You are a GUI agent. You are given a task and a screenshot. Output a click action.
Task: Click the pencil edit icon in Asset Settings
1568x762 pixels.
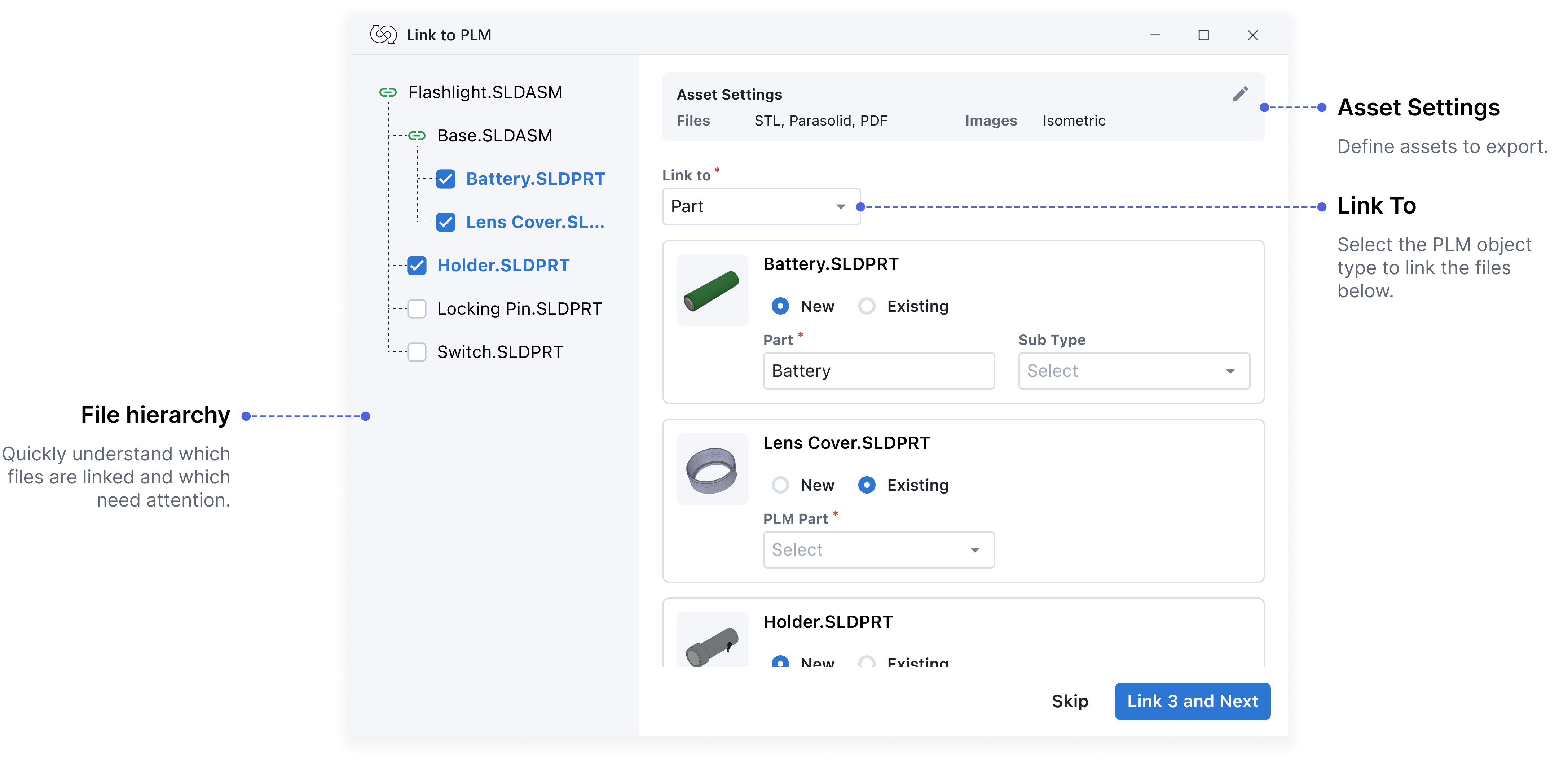1240,95
